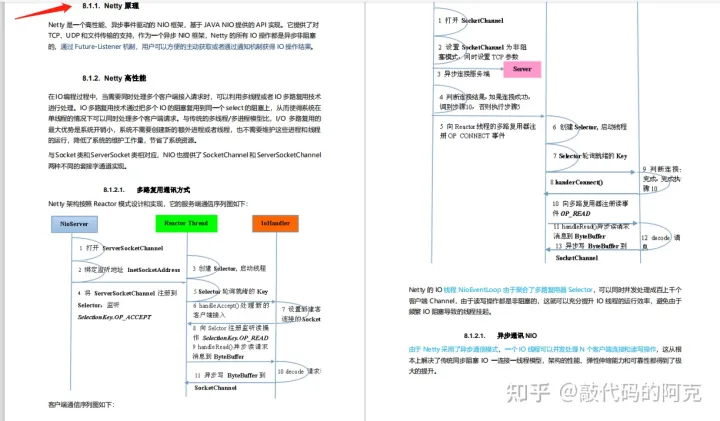Select the green Reactor Thread box
Viewport: 720px width, 421px height.
[186, 223]
